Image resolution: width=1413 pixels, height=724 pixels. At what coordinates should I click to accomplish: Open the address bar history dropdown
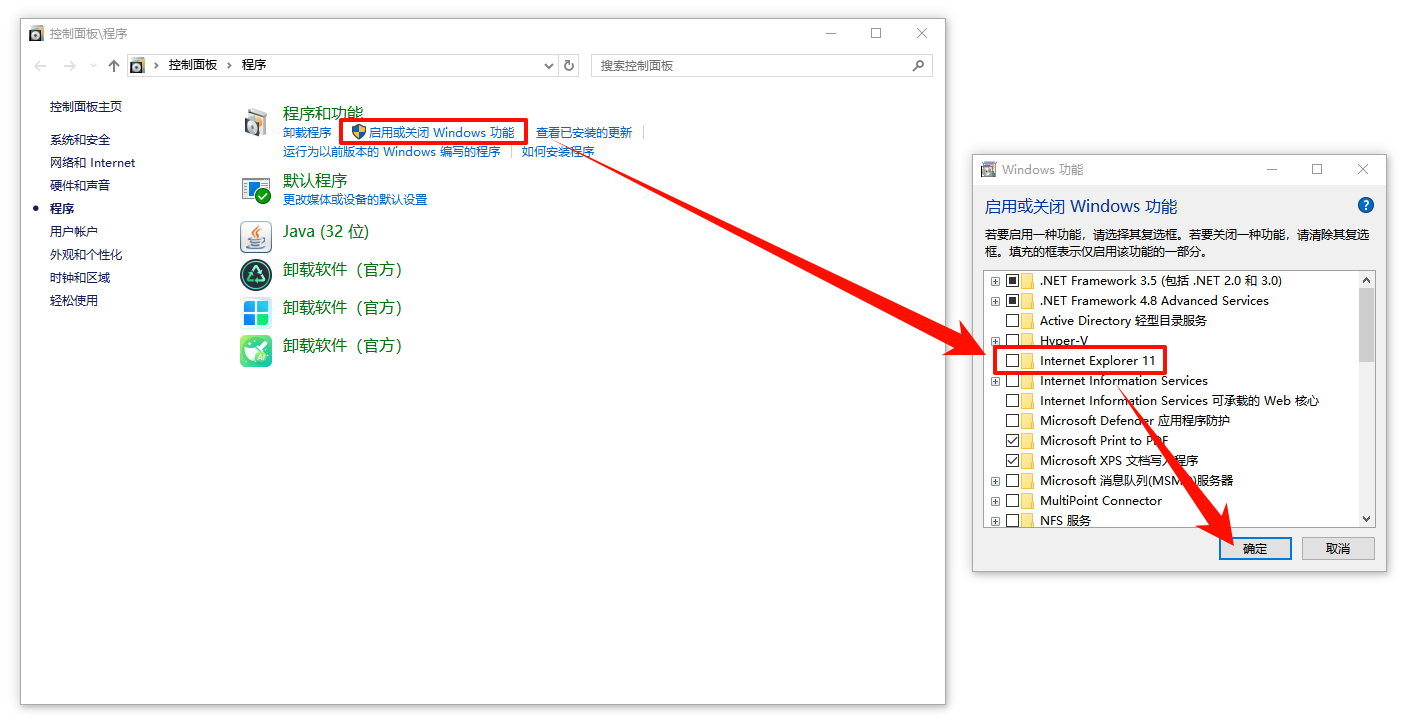pos(548,65)
